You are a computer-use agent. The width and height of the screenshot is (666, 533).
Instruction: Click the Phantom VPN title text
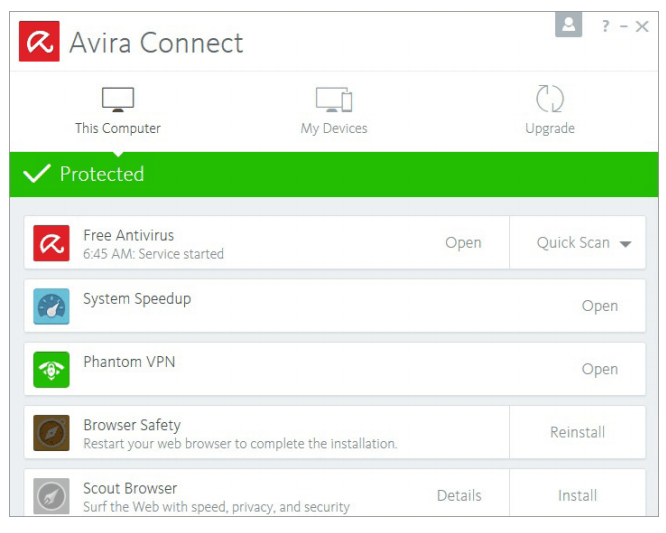pyautogui.click(x=129, y=362)
